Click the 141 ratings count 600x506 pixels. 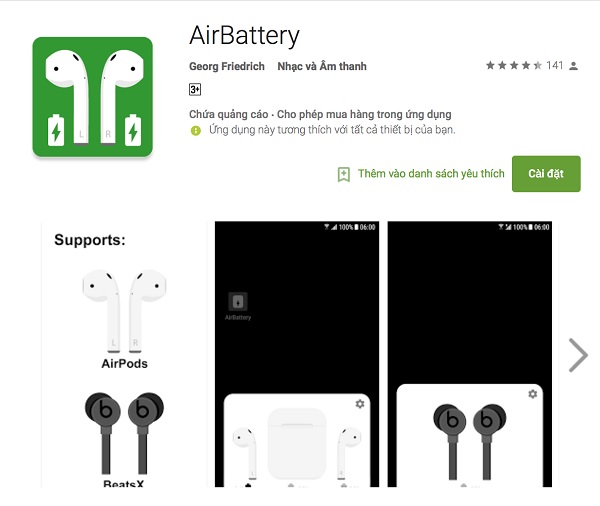coord(554,65)
